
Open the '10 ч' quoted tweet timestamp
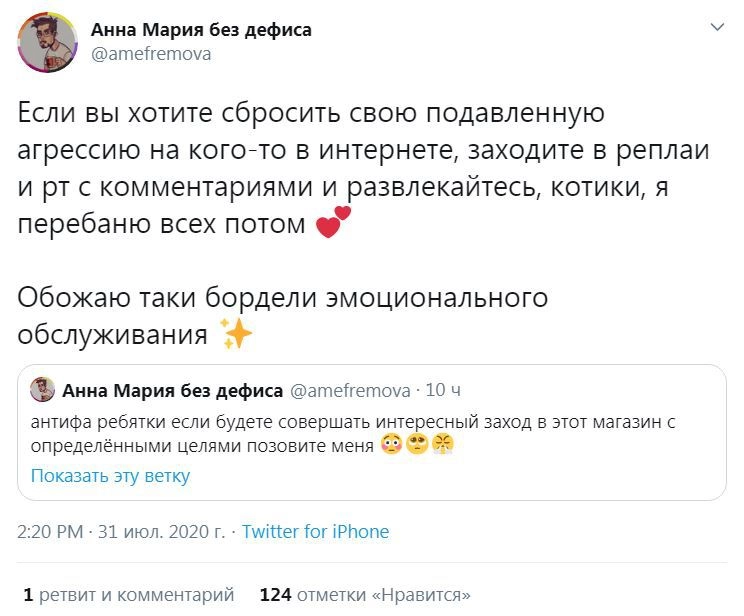pos(444,390)
